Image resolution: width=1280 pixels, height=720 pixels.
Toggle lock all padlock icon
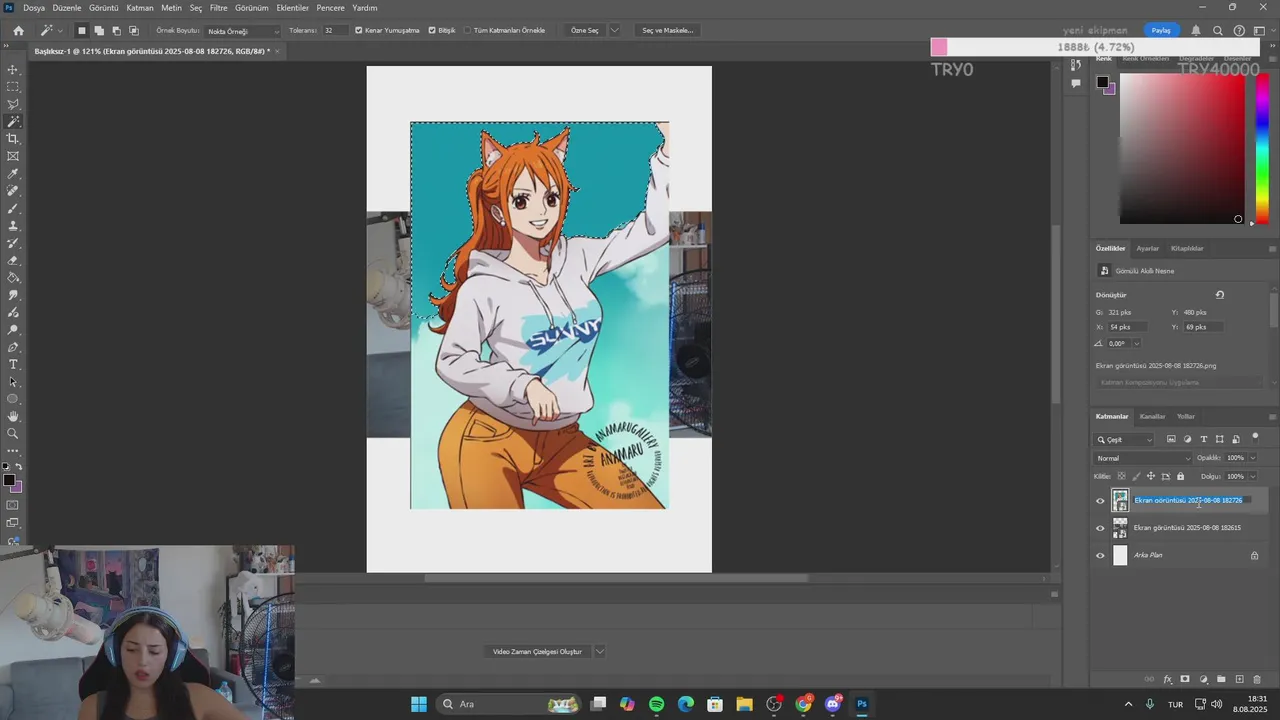[1180, 476]
